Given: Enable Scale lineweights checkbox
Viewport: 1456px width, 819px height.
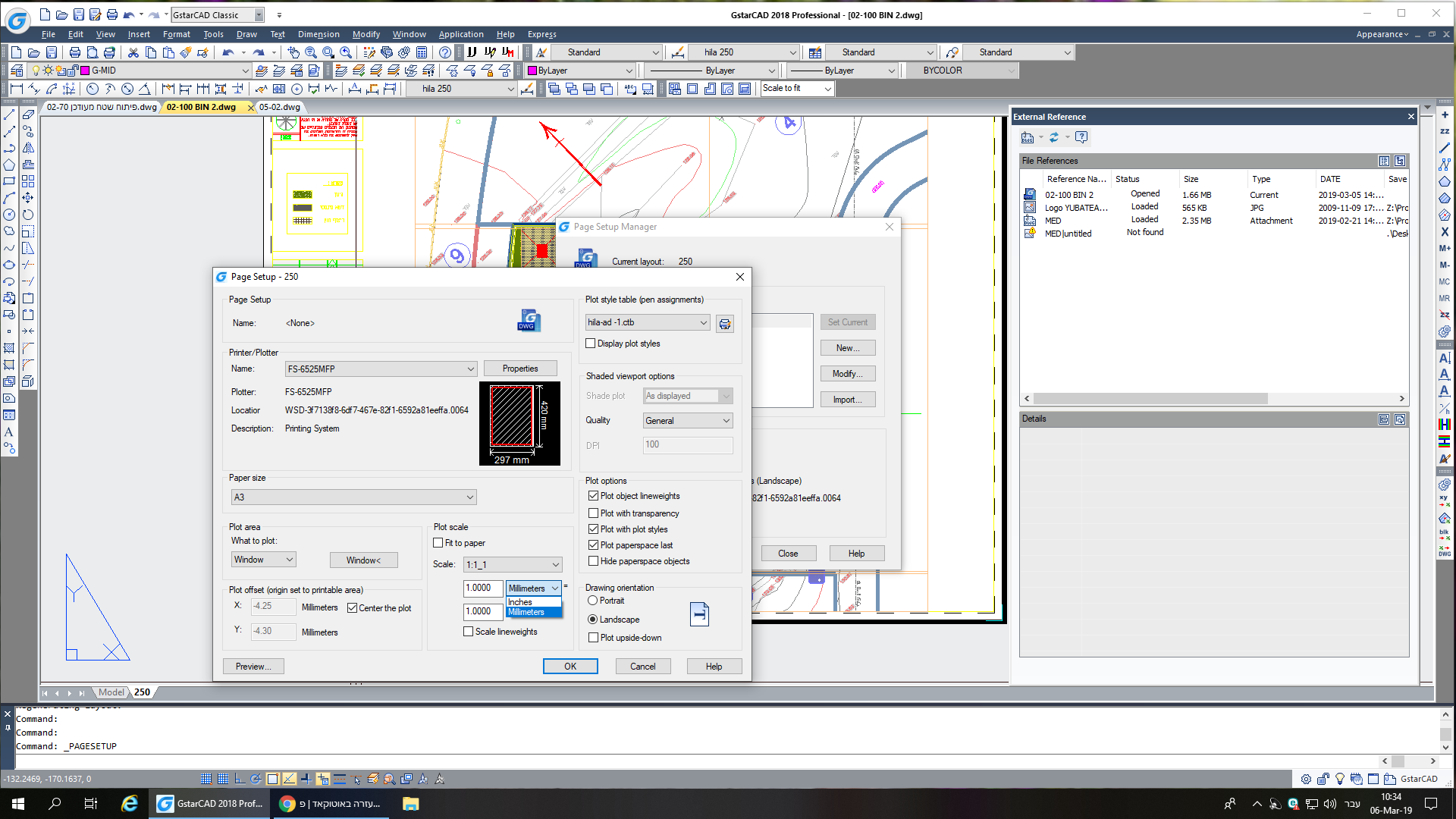Looking at the screenshot, I should click(x=469, y=632).
